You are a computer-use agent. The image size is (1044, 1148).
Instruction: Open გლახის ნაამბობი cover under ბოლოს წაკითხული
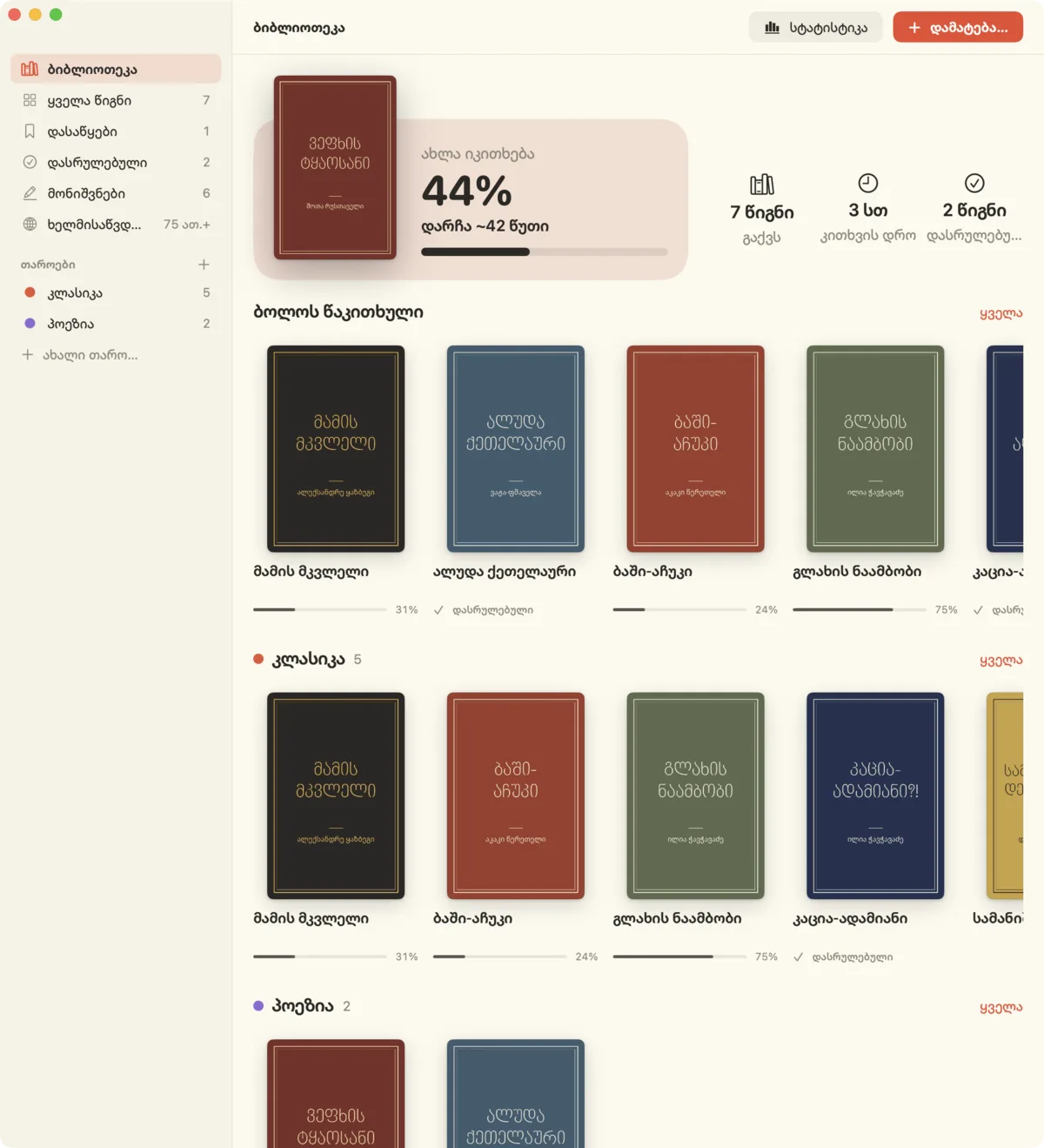click(875, 449)
